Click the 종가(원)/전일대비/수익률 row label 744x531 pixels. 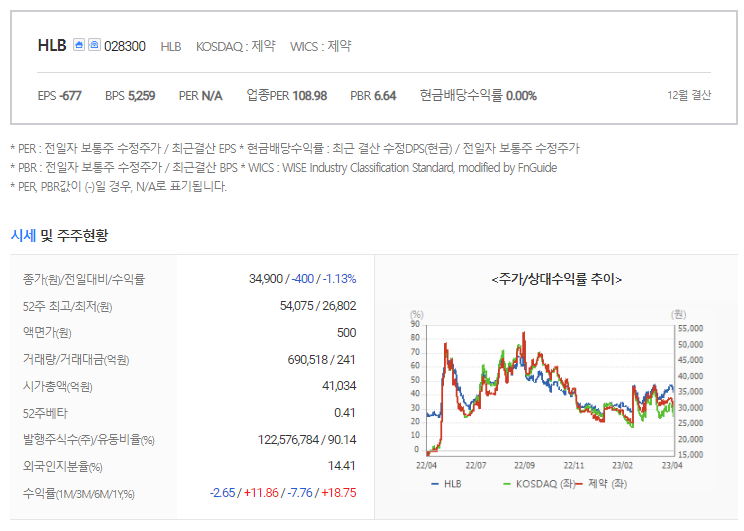(84, 279)
